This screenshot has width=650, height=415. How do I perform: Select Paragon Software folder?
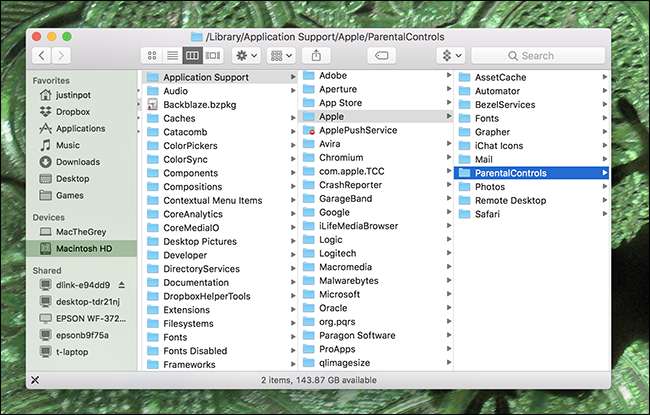coord(376,335)
